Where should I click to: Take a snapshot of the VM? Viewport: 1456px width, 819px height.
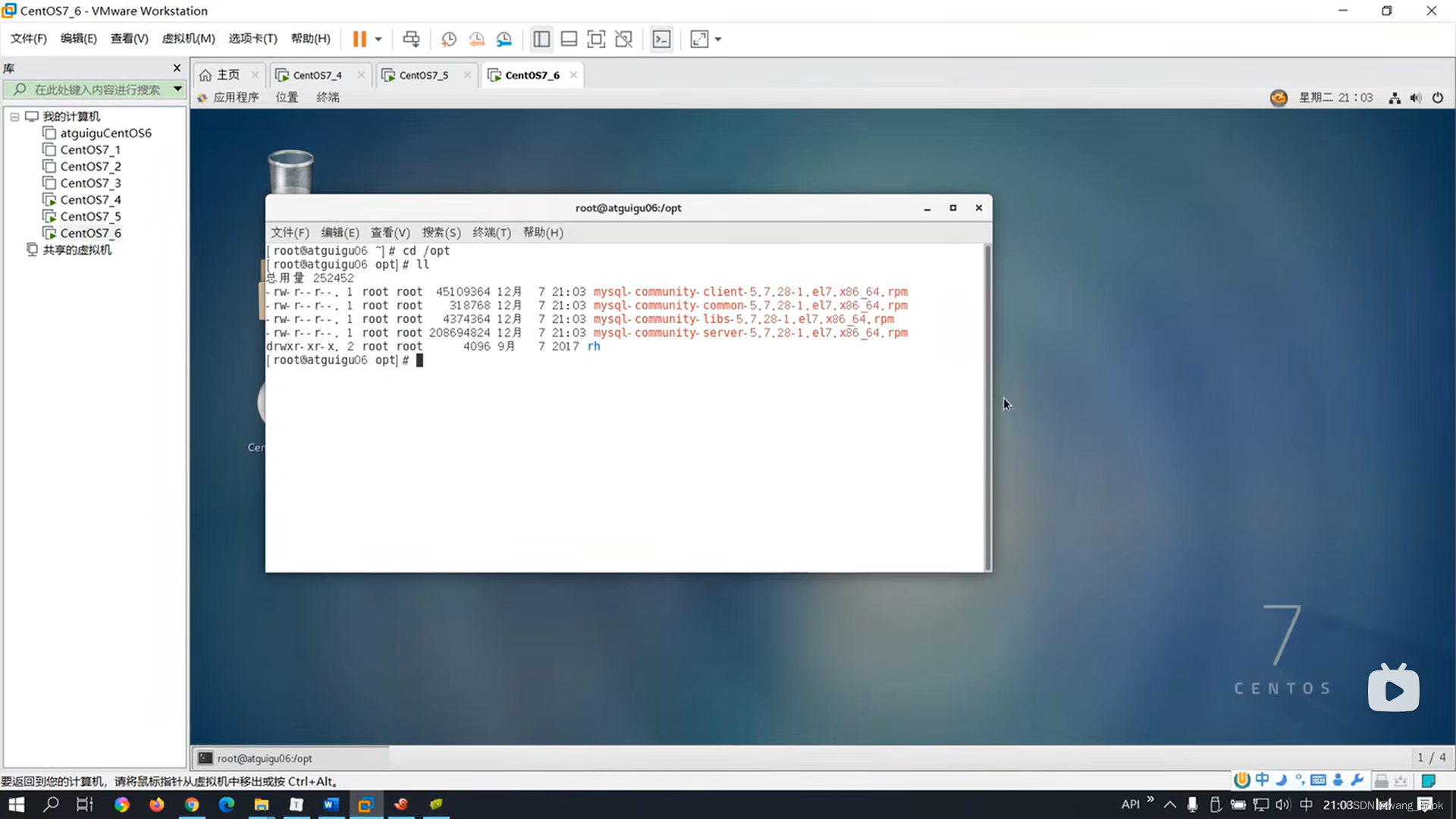pyautogui.click(x=448, y=39)
